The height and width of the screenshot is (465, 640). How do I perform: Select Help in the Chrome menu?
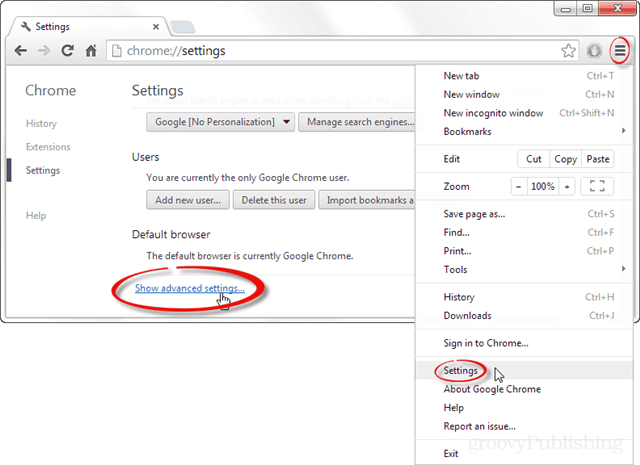pos(524,408)
